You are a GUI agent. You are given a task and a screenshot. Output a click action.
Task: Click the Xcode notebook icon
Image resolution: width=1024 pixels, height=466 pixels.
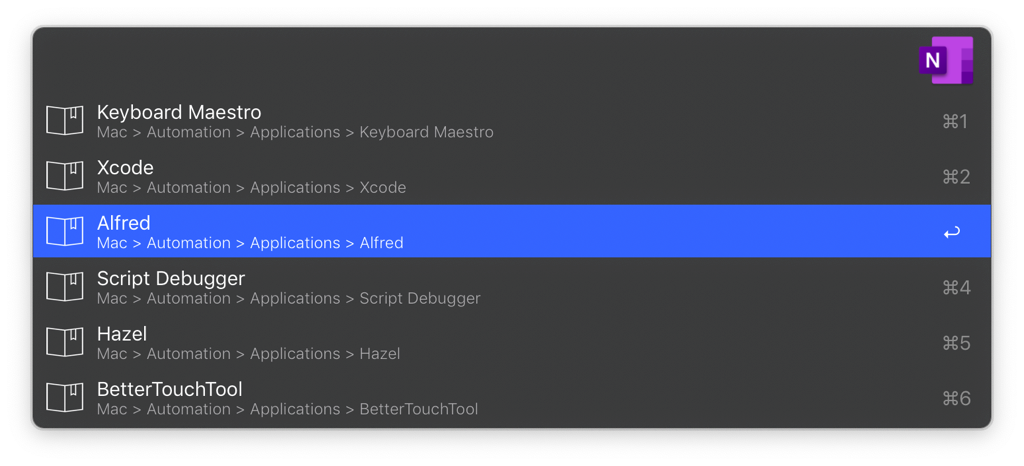click(x=65, y=176)
